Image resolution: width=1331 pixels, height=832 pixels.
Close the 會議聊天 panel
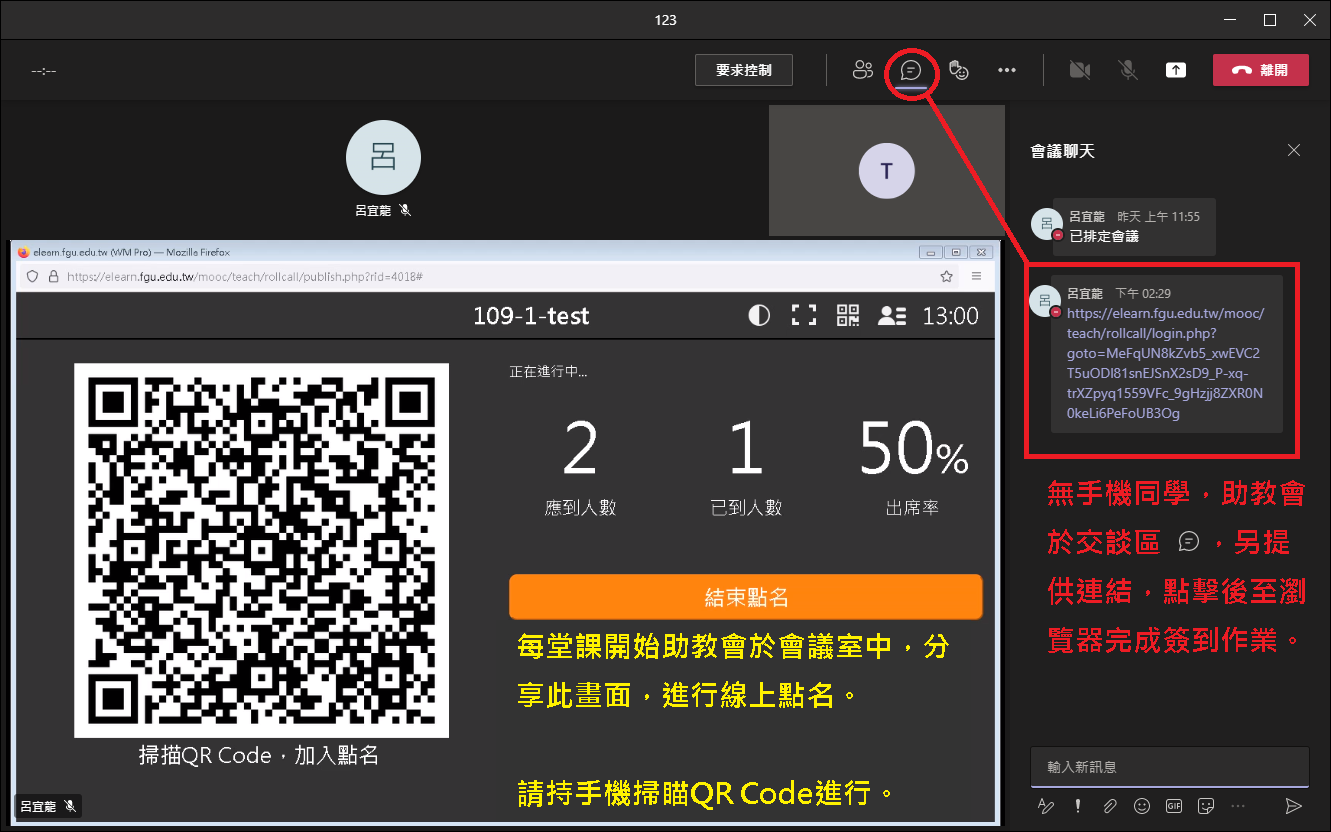point(1294,150)
